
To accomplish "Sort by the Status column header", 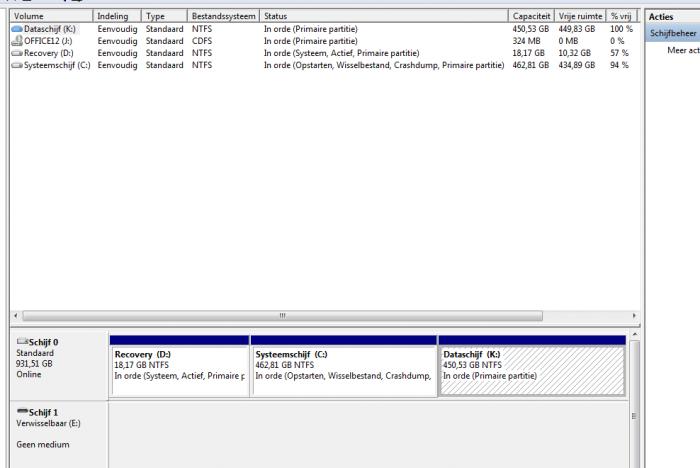I will click(x=384, y=16).
